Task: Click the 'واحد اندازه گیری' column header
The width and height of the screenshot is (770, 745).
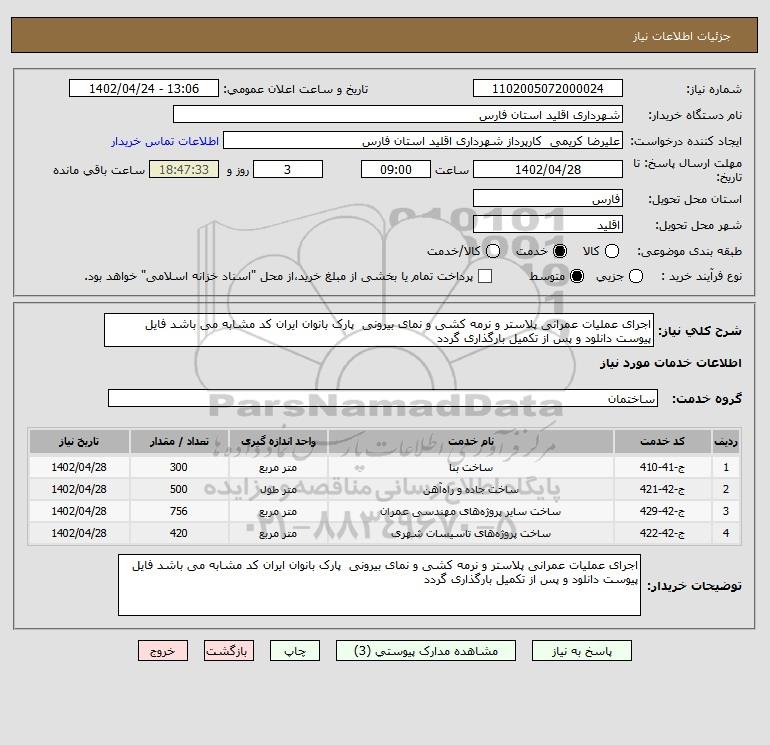Action: pyautogui.click(x=278, y=441)
